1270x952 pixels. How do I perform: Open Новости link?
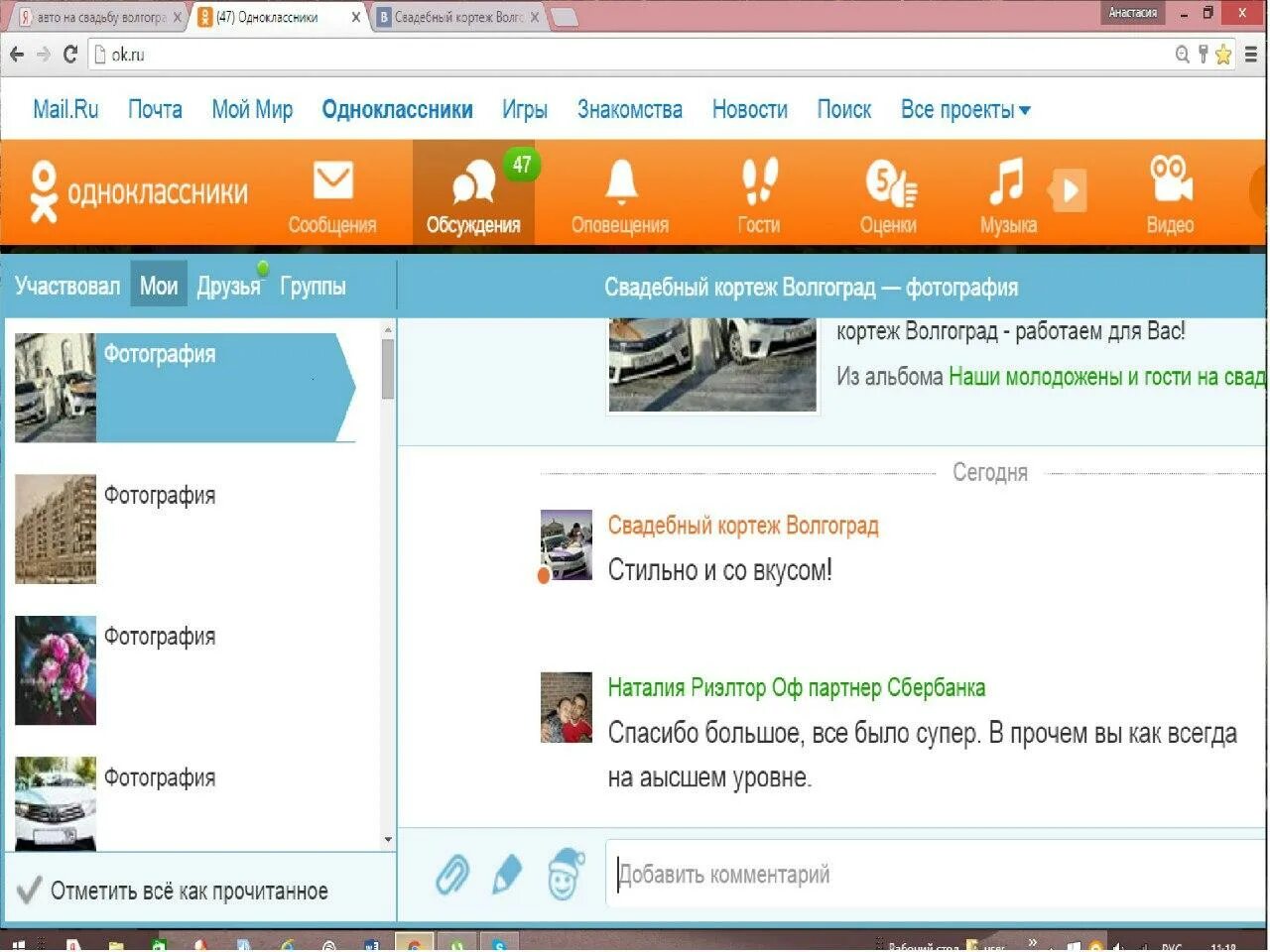[750, 109]
